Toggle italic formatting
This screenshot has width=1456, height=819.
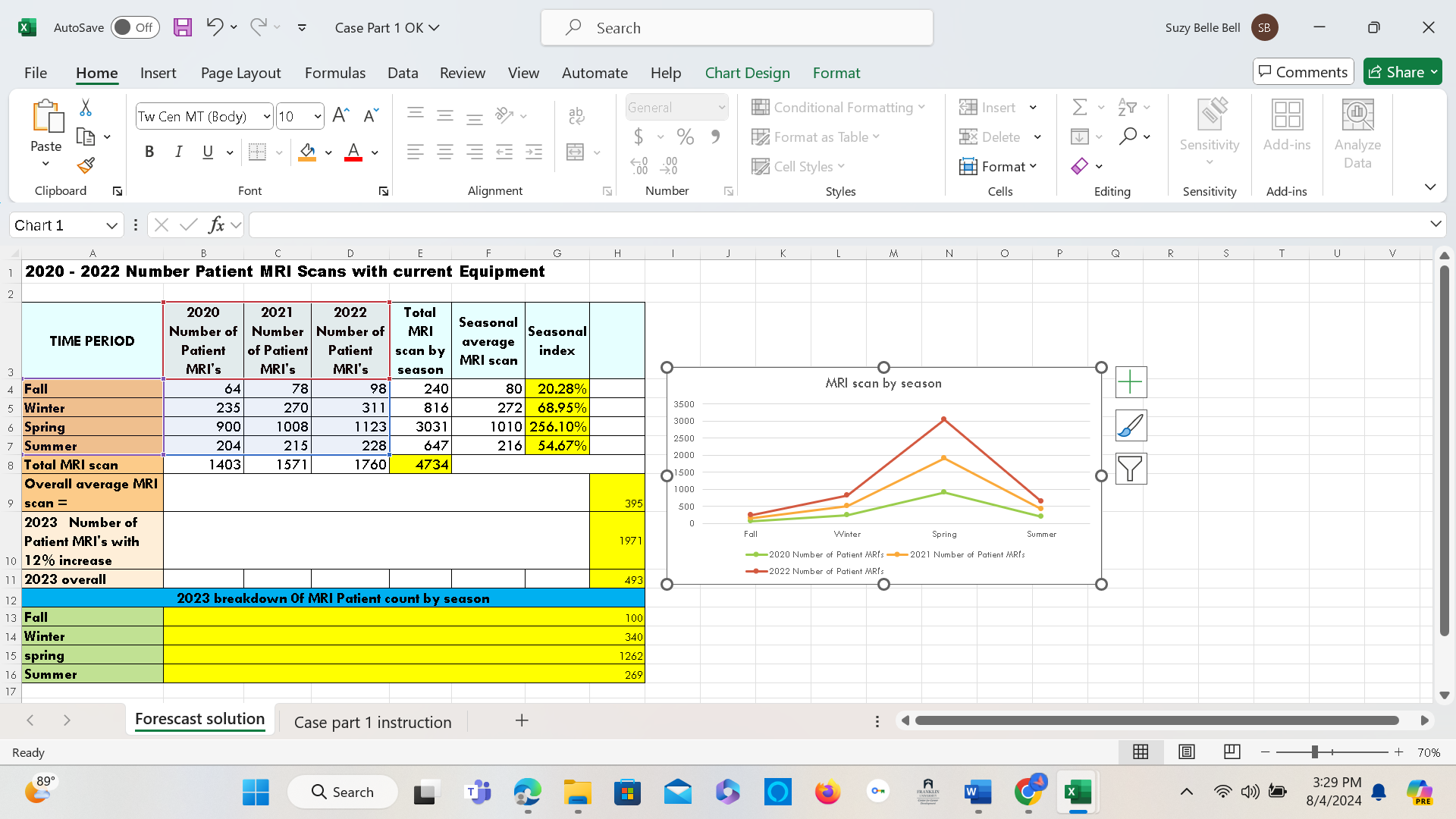coord(179,152)
